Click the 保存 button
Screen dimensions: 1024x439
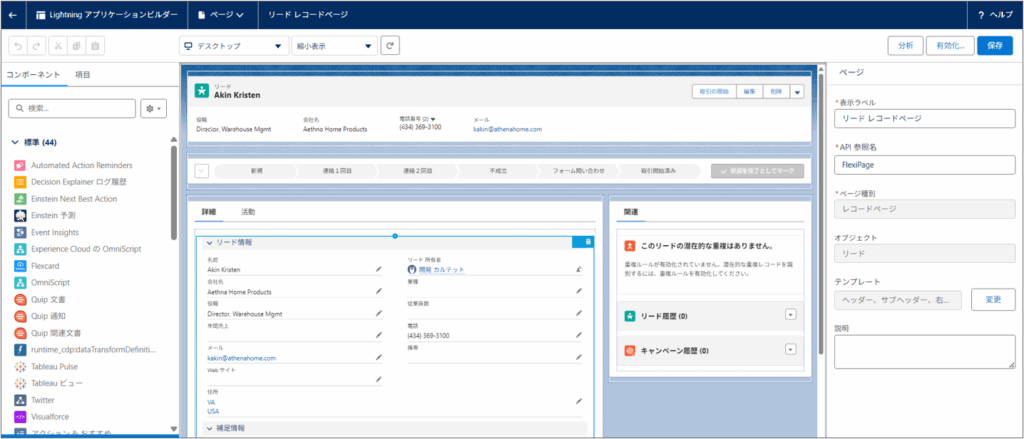994,46
